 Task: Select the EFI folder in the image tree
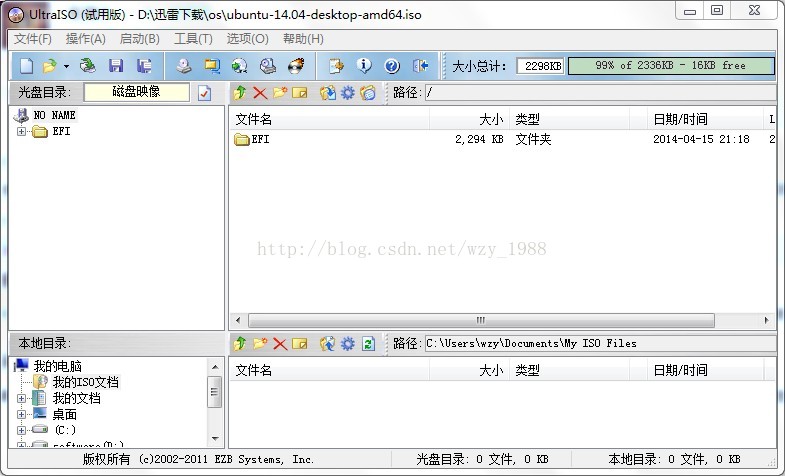pos(61,131)
